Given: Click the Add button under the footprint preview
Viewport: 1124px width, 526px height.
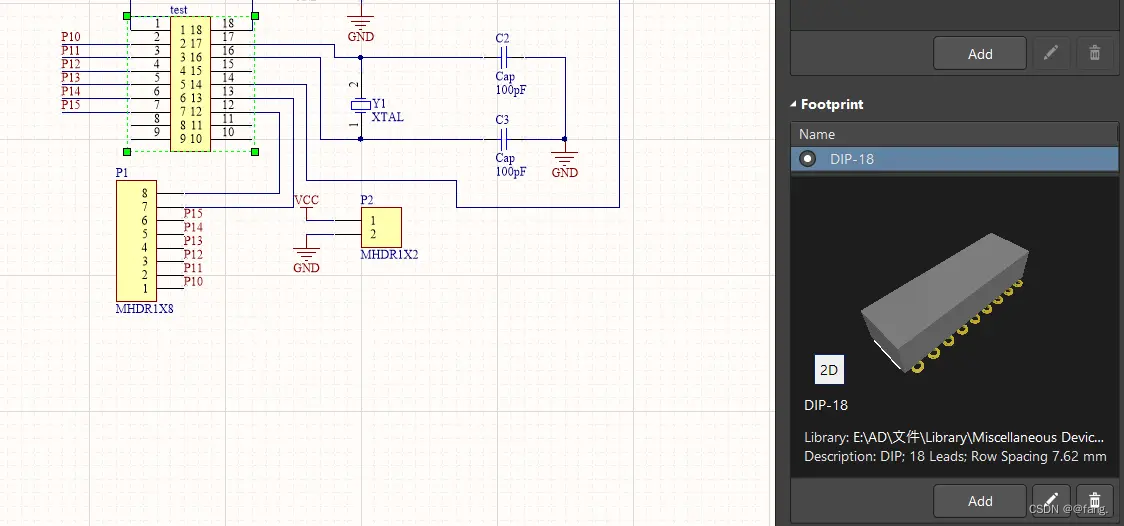Looking at the screenshot, I should coord(979,500).
